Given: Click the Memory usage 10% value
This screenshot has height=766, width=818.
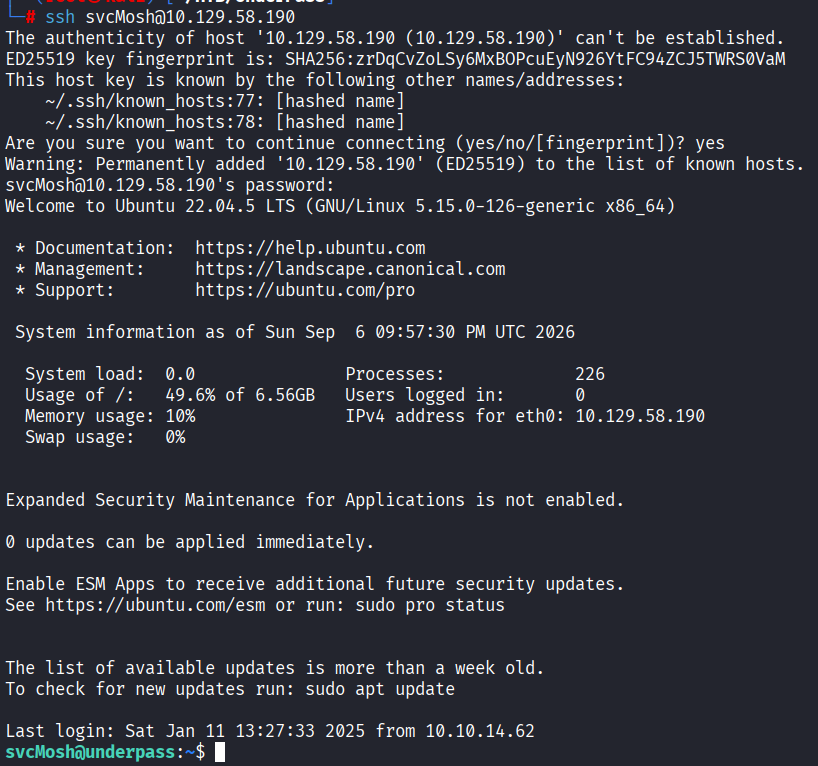Looking at the screenshot, I should coord(181,416).
